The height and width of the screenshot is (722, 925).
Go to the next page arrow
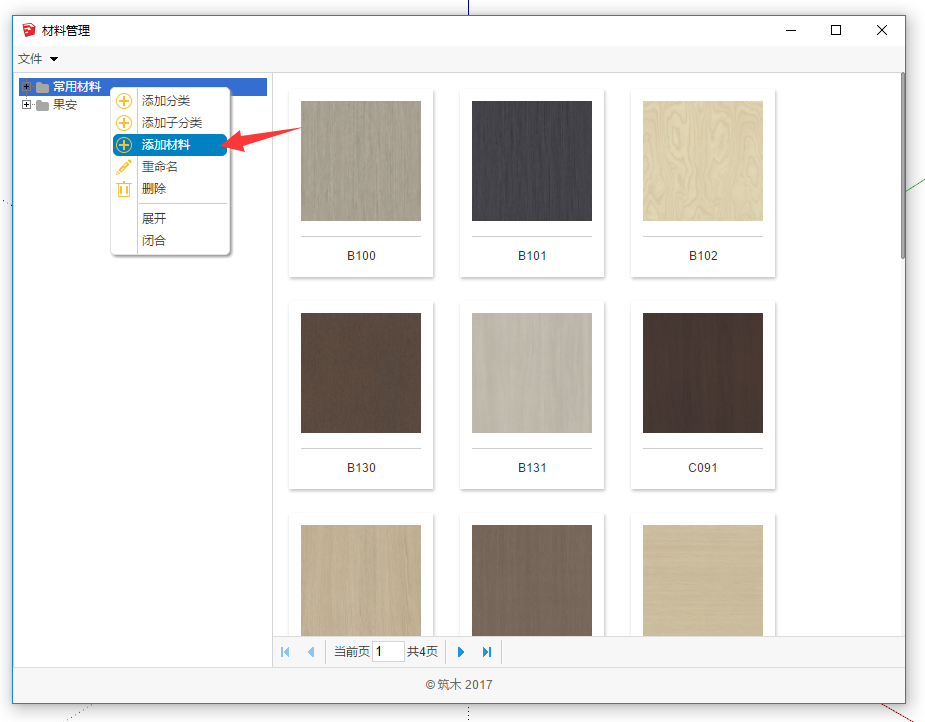[x=461, y=652]
